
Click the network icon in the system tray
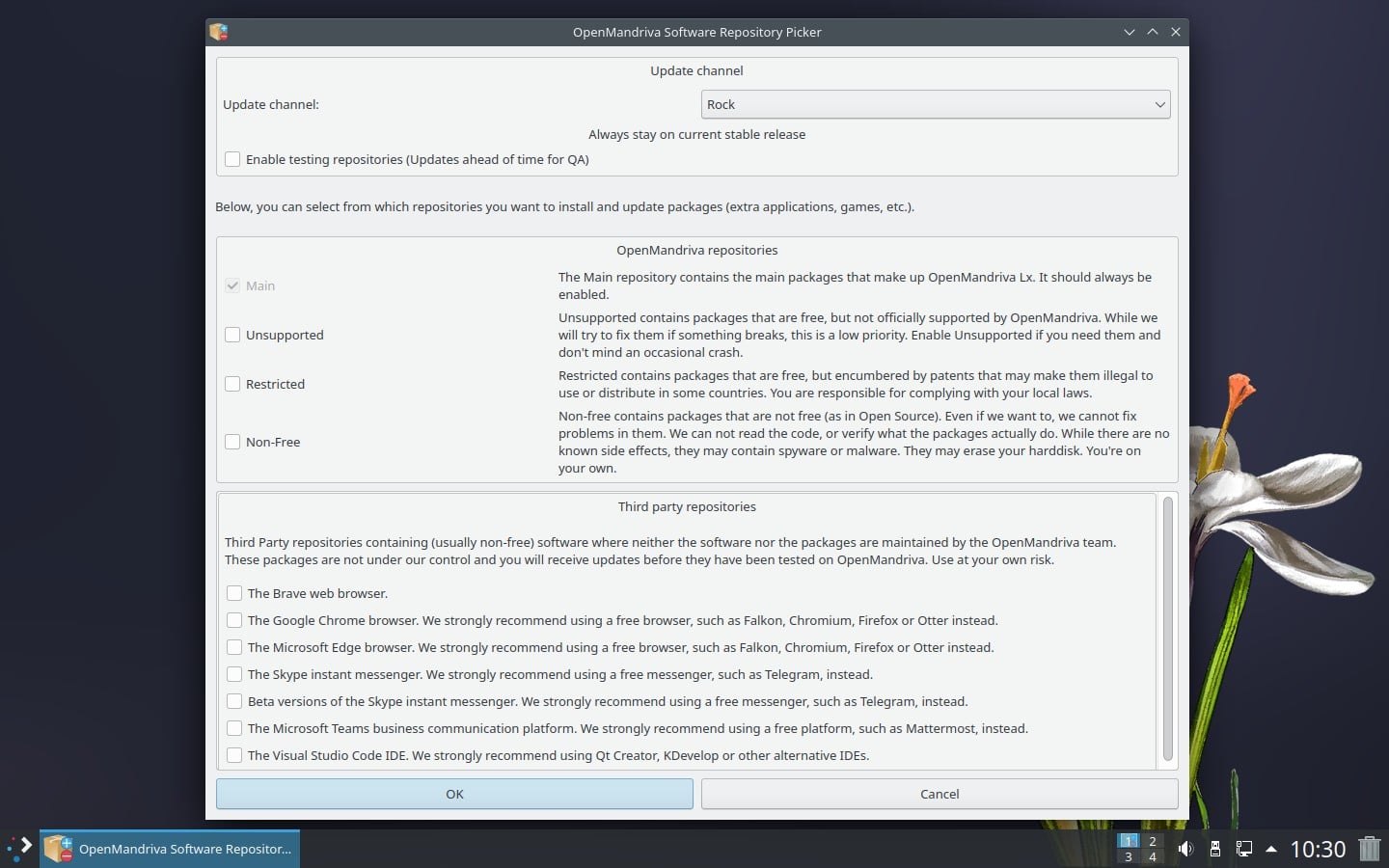tap(1244, 850)
